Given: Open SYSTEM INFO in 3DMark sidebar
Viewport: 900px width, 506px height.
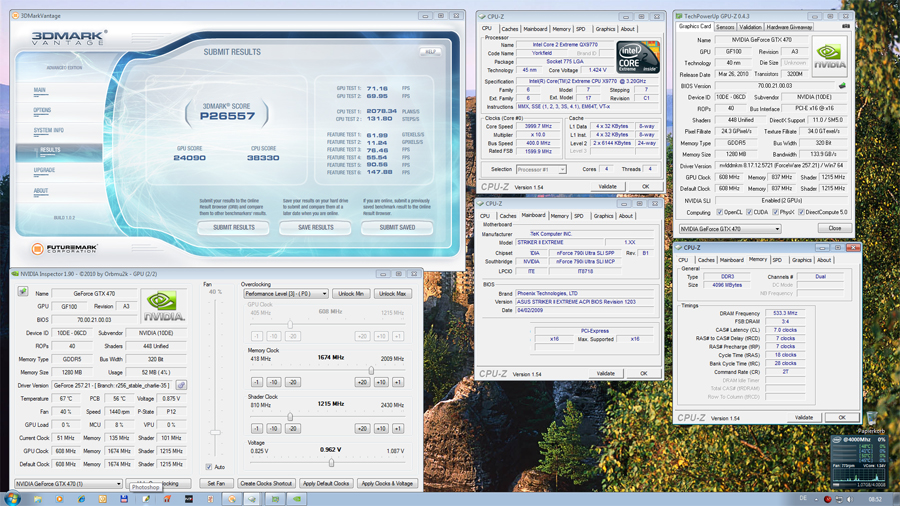Looking at the screenshot, I should [49, 130].
